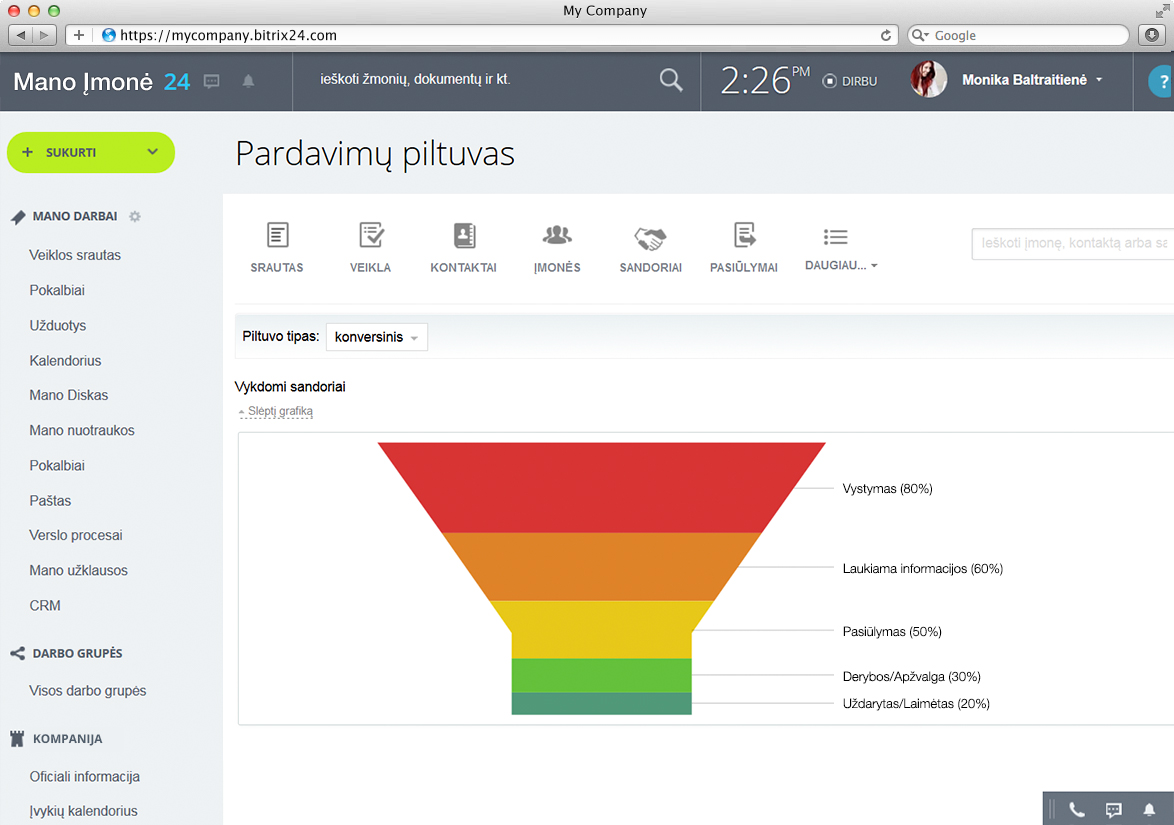Open the Sandoriai handshake icon

coord(650,238)
